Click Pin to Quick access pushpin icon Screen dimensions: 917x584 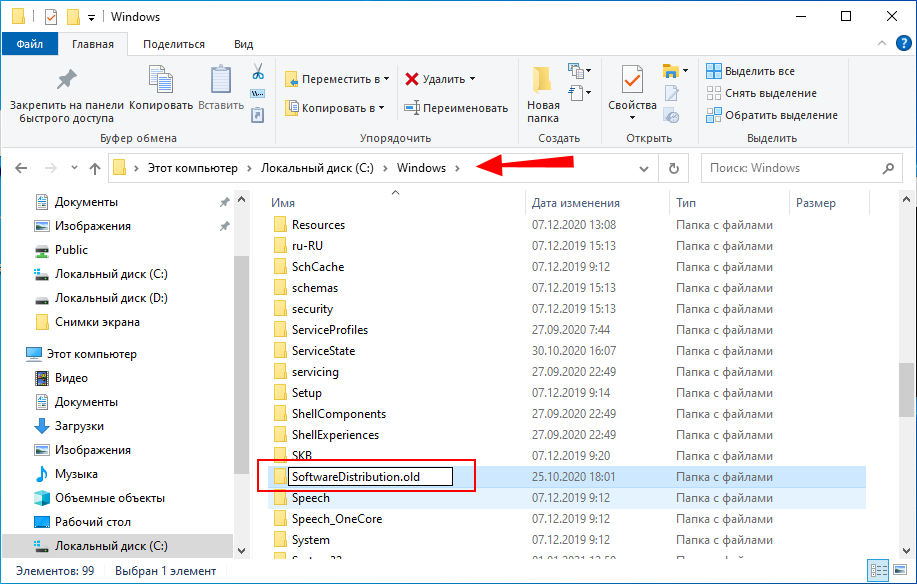tap(66, 80)
